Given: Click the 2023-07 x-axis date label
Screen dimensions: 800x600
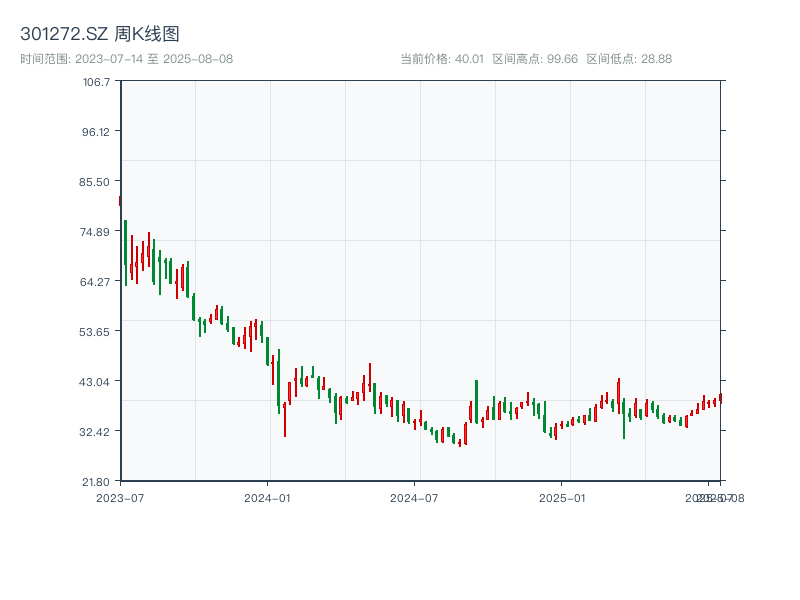Looking at the screenshot, I should (x=121, y=497).
